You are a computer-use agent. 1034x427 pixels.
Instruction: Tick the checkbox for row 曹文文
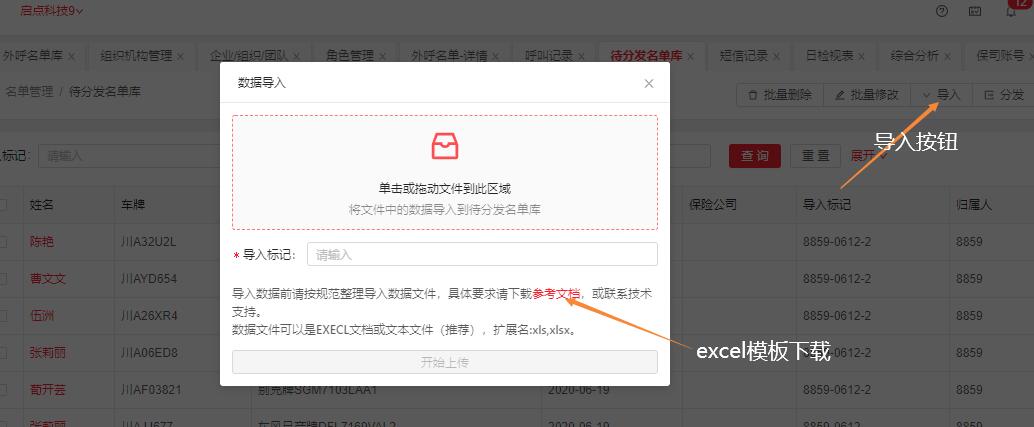3,279
